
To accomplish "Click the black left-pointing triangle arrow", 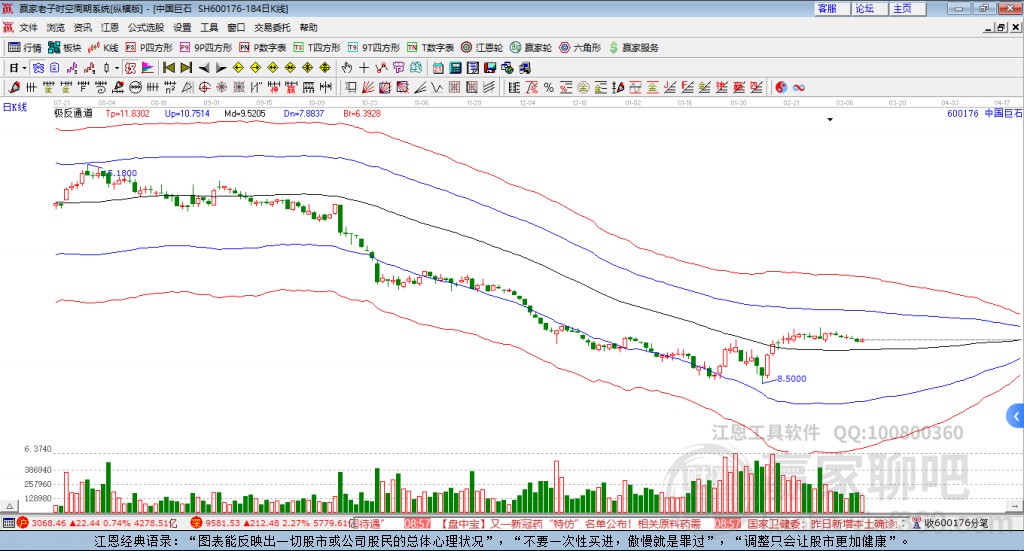I will coord(204,68).
